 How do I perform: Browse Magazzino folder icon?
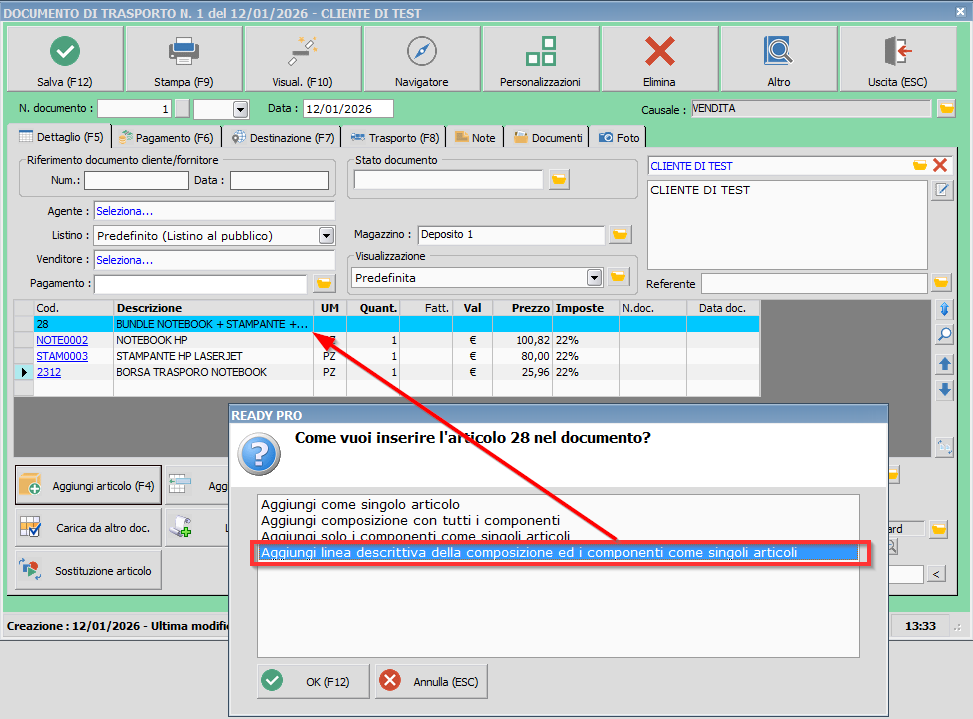click(620, 234)
